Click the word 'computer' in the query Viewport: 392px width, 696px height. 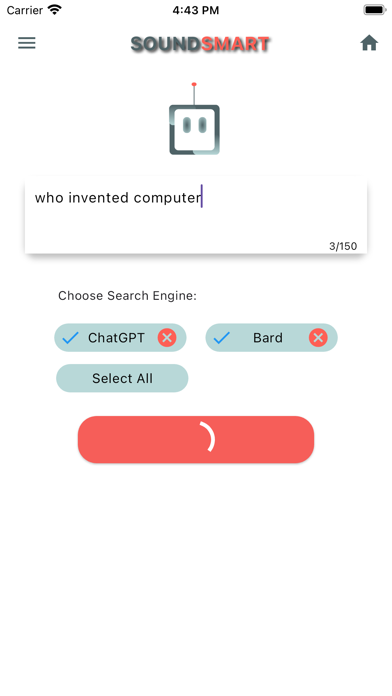pyautogui.click(x=167, y=198)
